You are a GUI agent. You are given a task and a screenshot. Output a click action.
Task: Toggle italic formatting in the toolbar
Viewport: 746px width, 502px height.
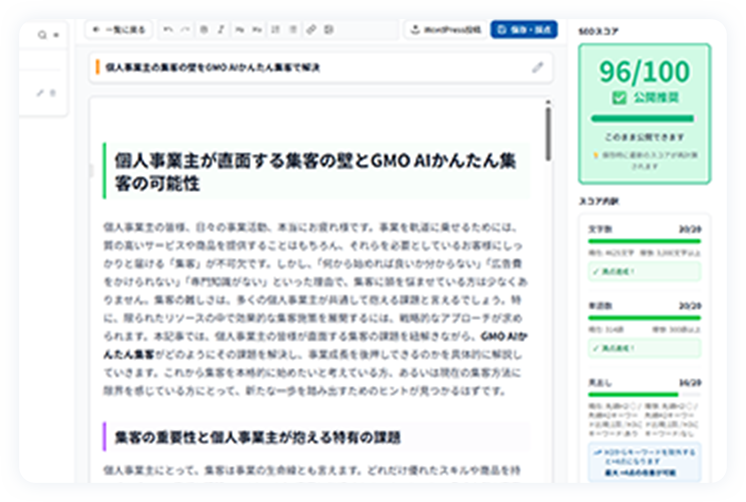pyautogui.click(x=221, y=30)
